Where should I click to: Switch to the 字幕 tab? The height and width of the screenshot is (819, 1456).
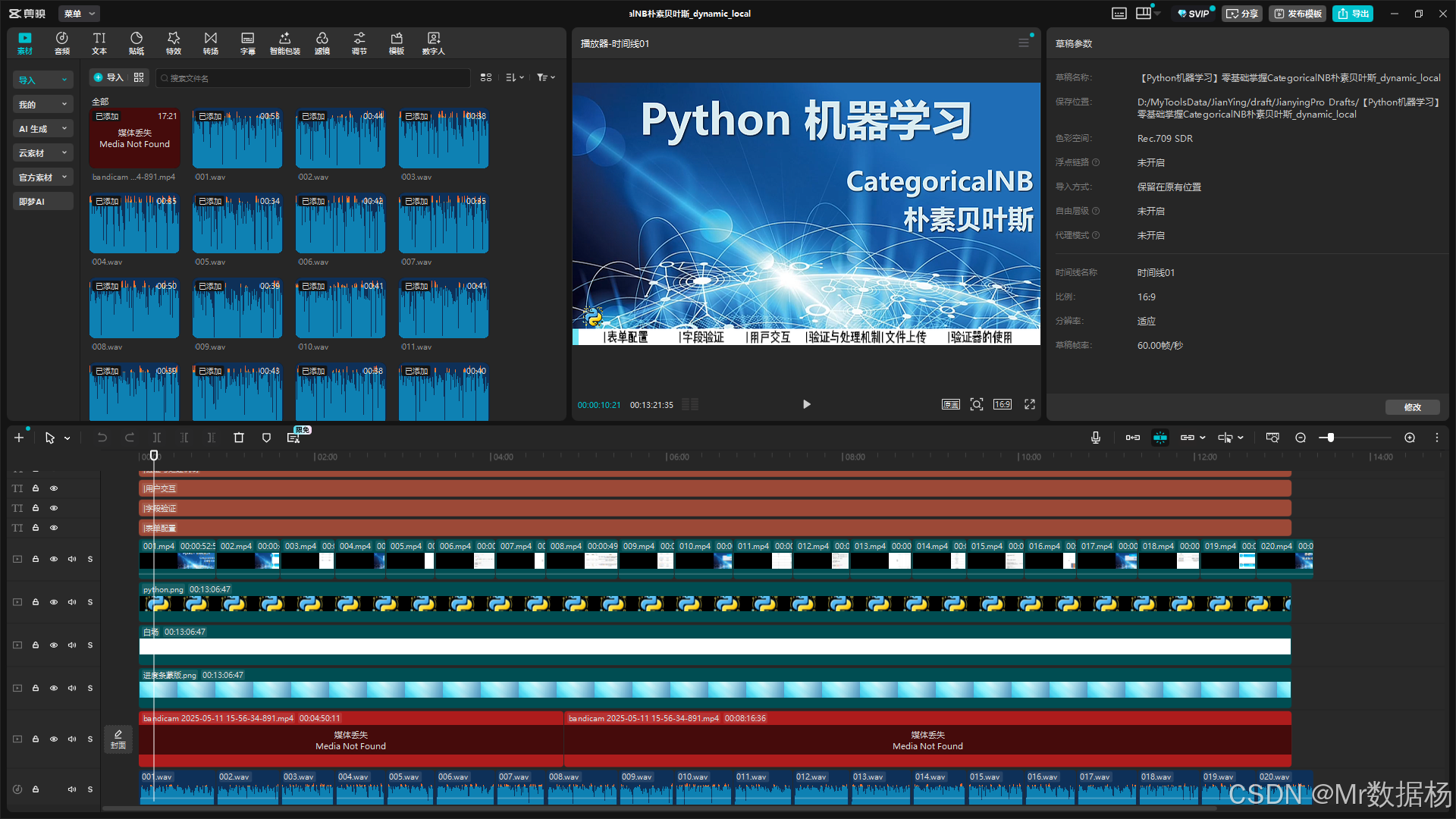(x=248, y=43)
